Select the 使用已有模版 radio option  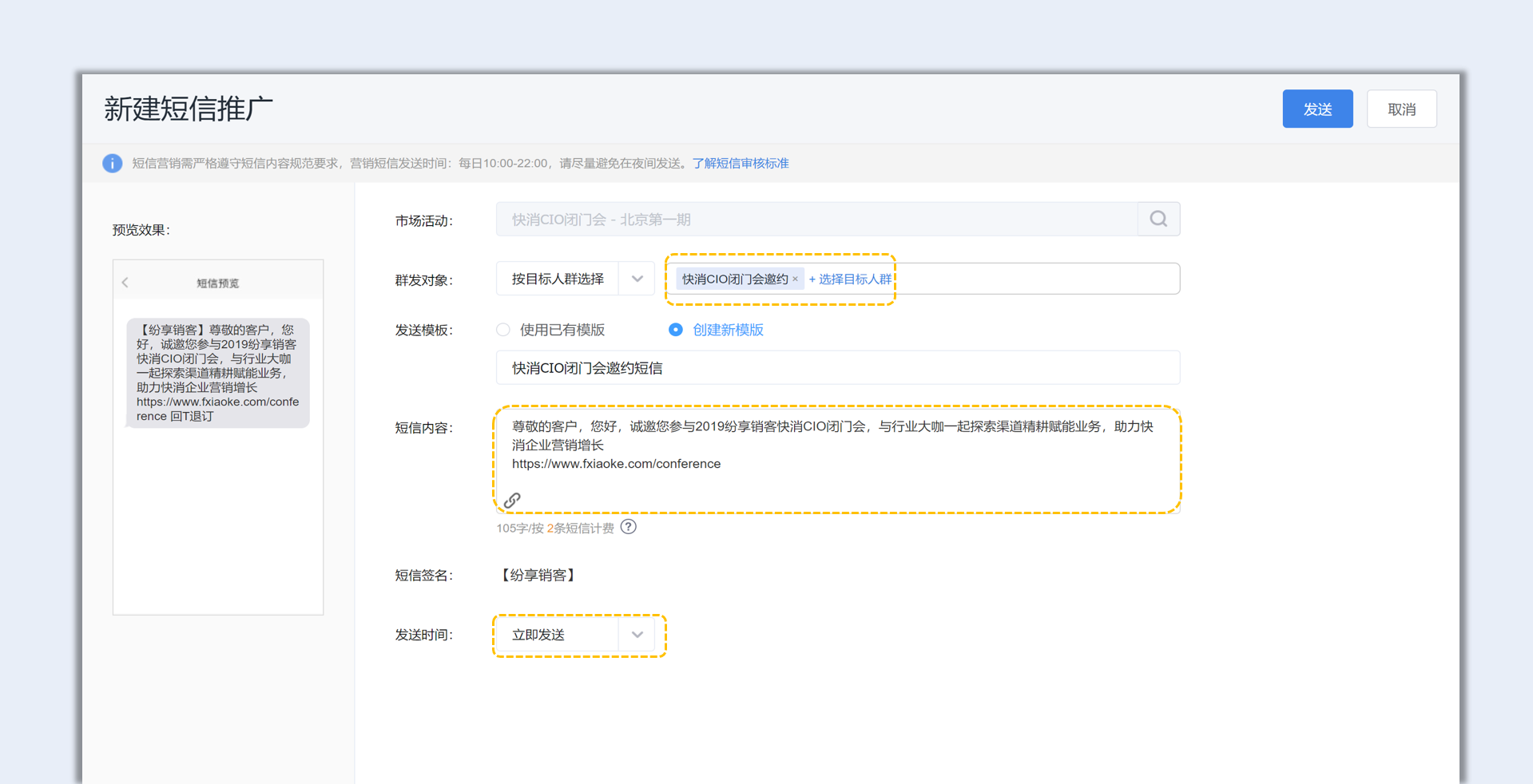click(503, 329)
